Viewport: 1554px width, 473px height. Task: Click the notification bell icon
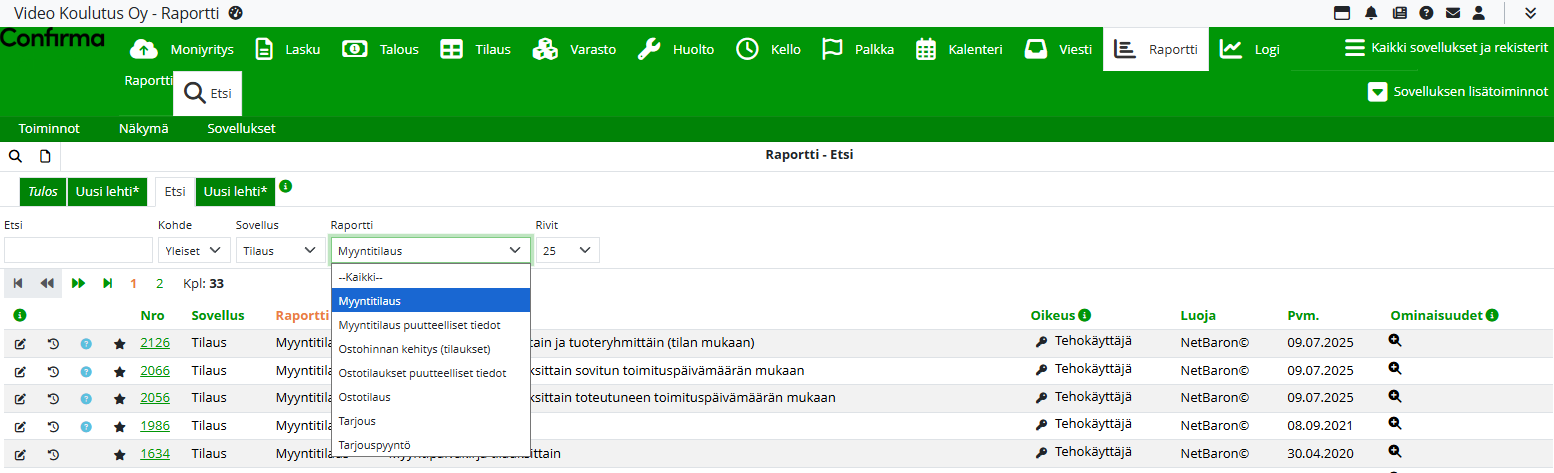1370,13
